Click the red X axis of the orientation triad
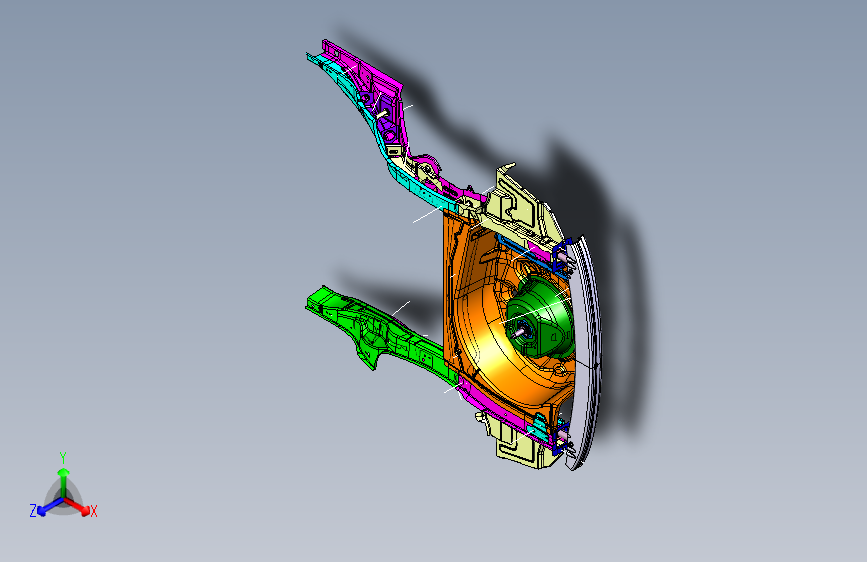 click(77, 506)
